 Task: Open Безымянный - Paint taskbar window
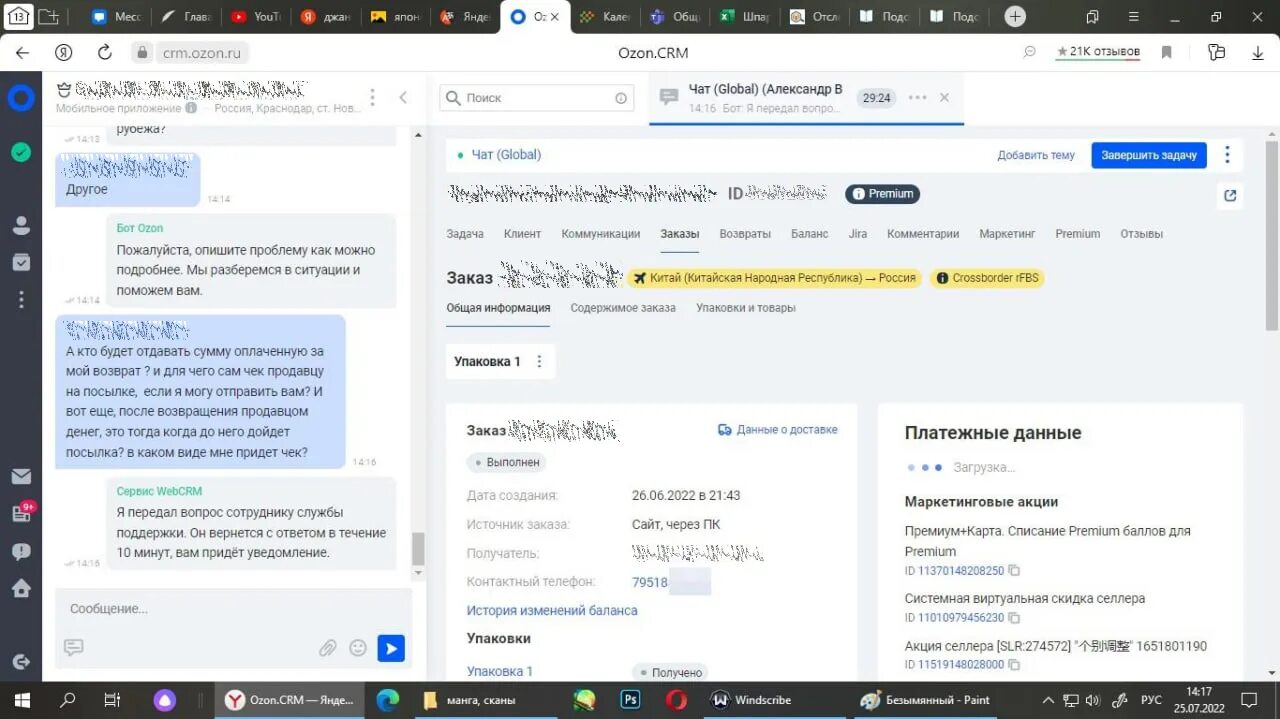pyautogui.click(x=925, y=700)
